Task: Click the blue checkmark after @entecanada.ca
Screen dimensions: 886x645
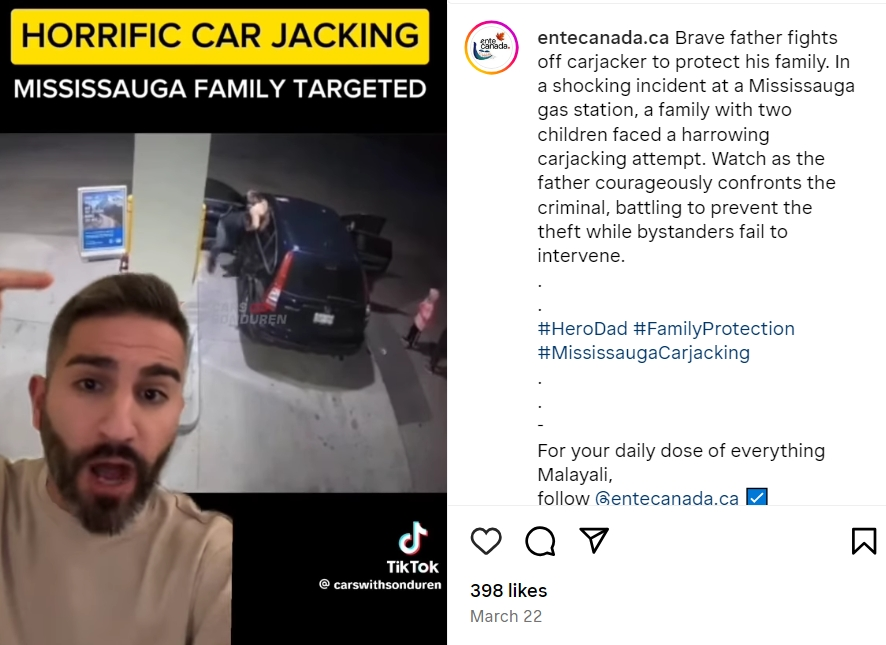Action: click(757, 497)
